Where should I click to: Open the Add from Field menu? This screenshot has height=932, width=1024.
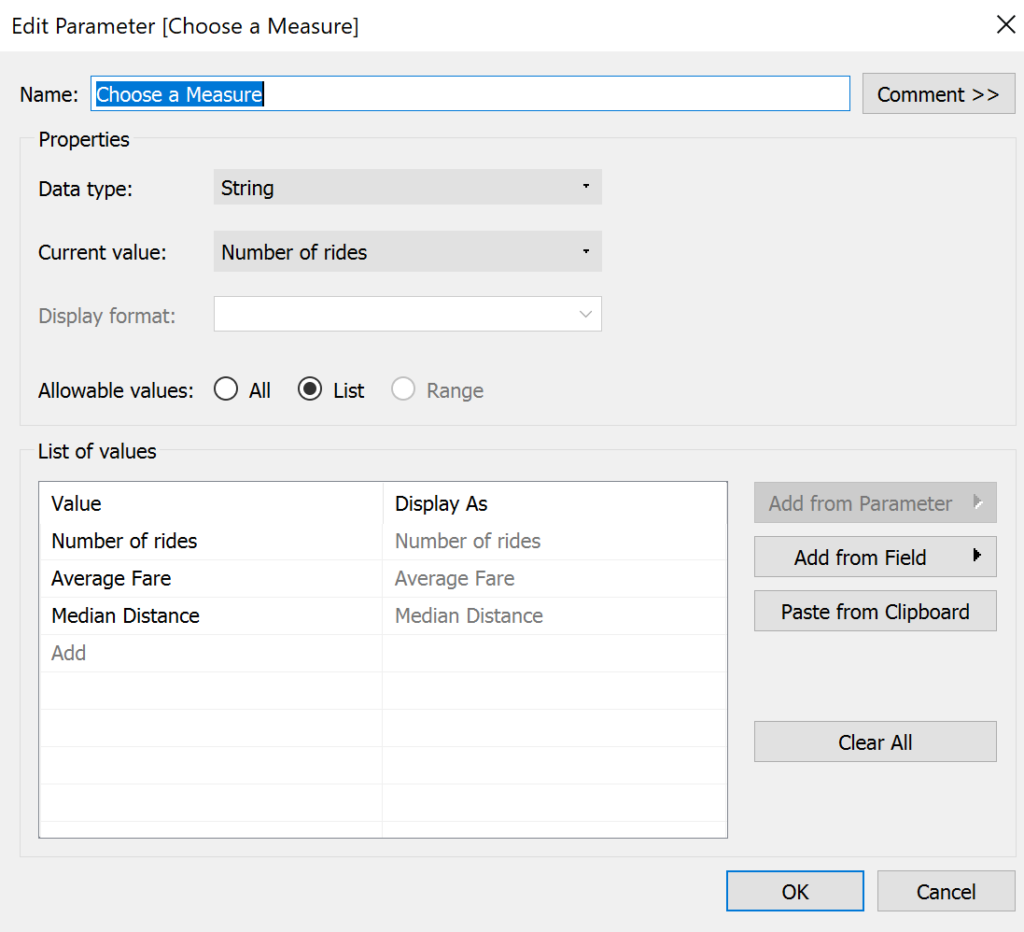click(x=860, y=558)
